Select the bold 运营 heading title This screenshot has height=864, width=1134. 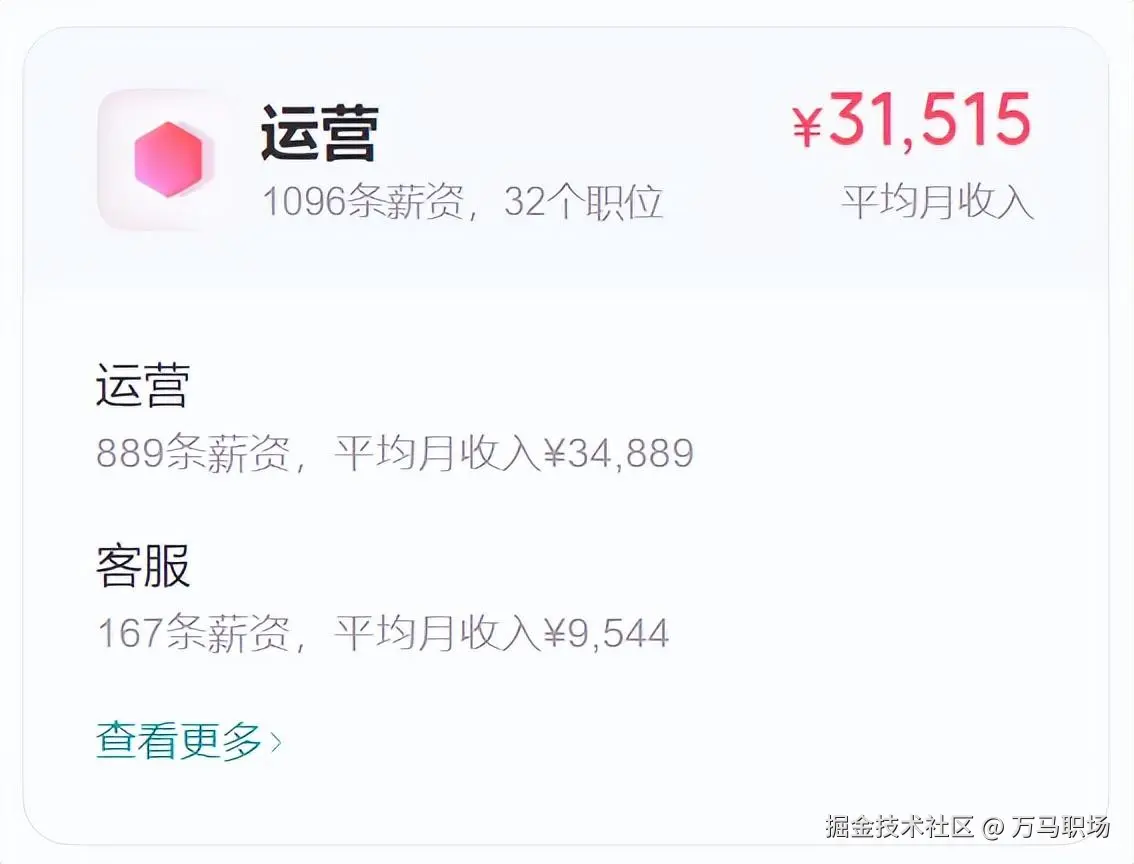pyautogui.click(x=318, y=135)
